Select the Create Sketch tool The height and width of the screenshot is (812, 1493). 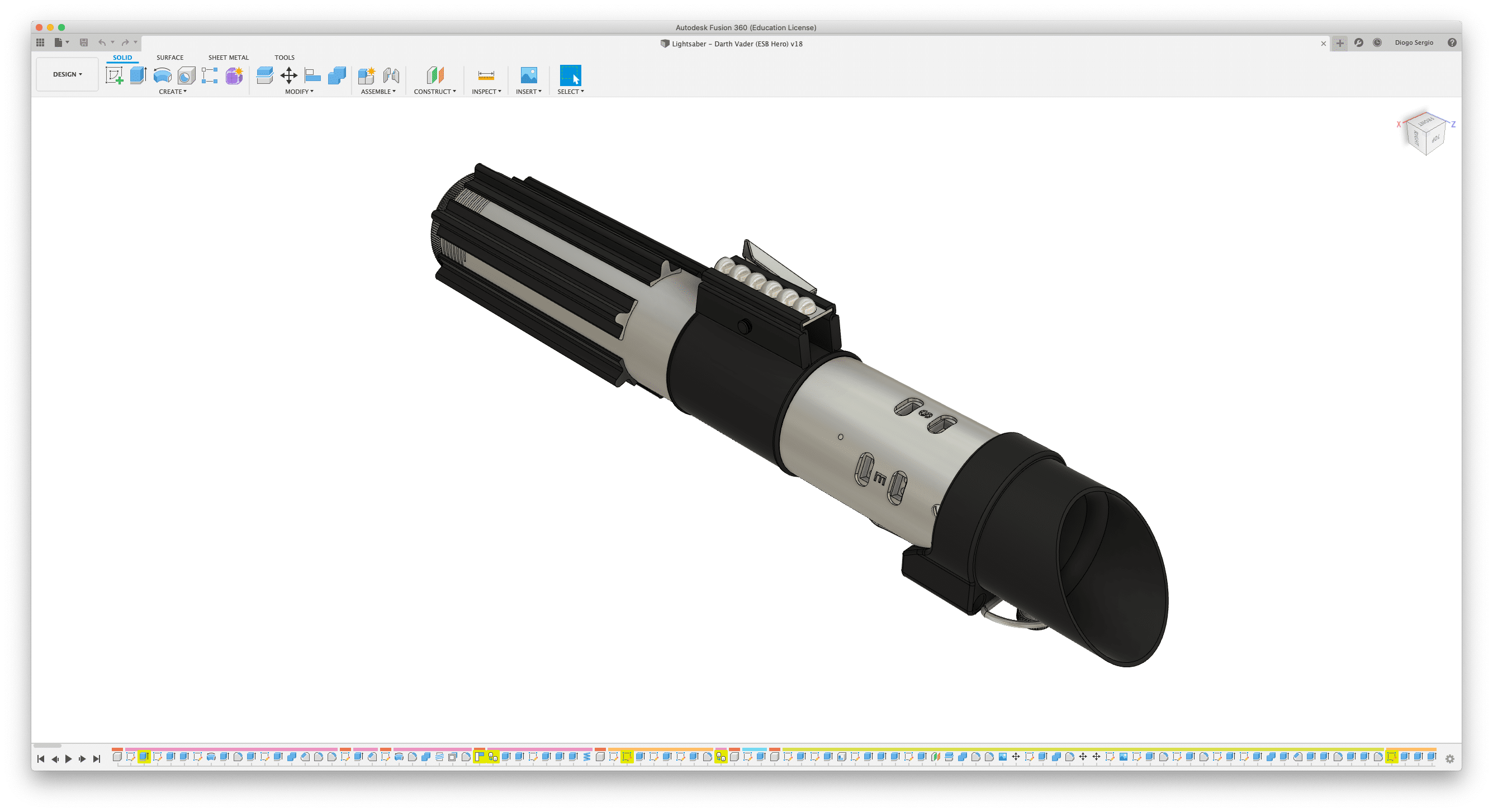114,75
